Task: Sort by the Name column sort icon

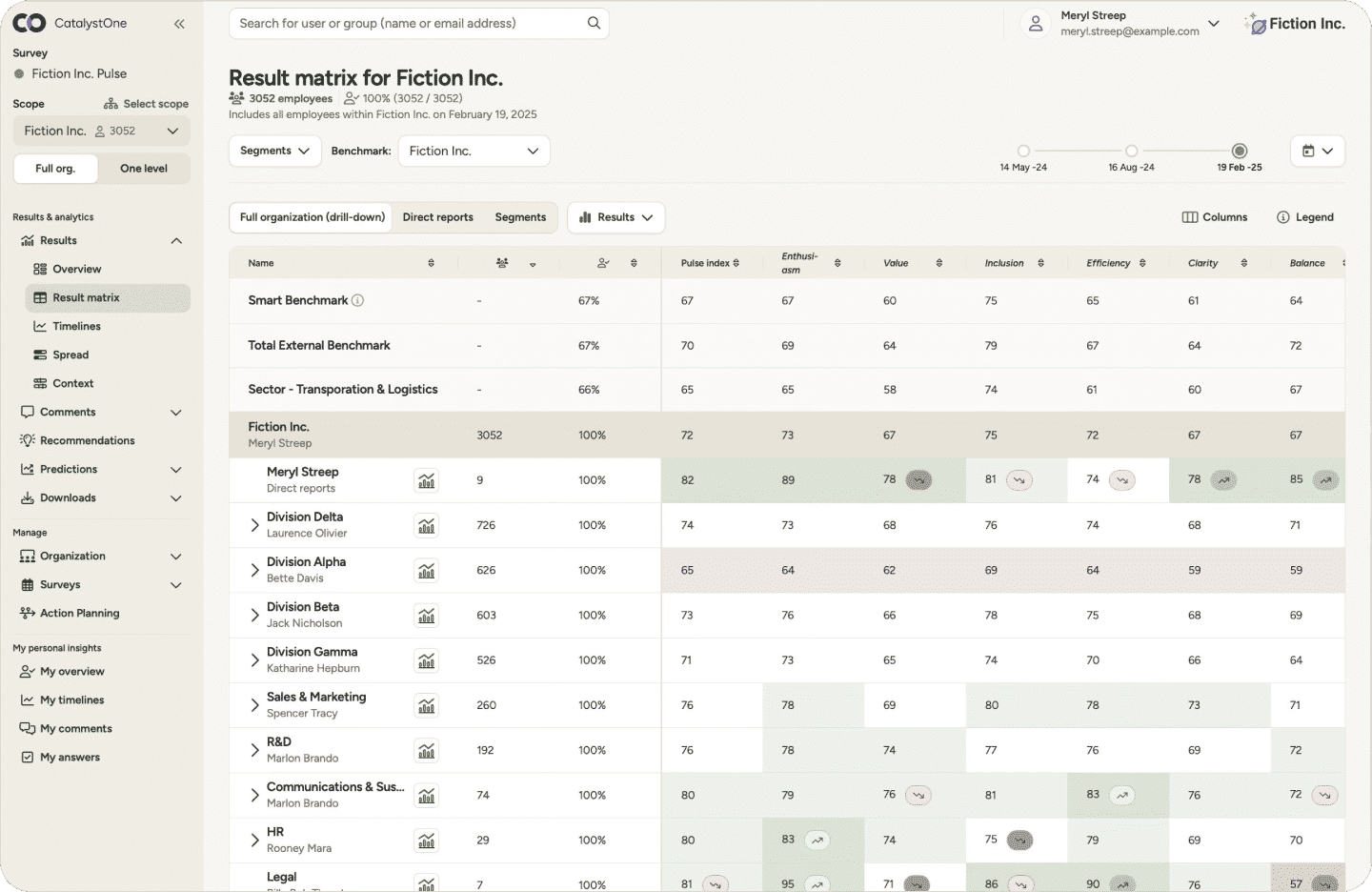Action: [431, 263]
